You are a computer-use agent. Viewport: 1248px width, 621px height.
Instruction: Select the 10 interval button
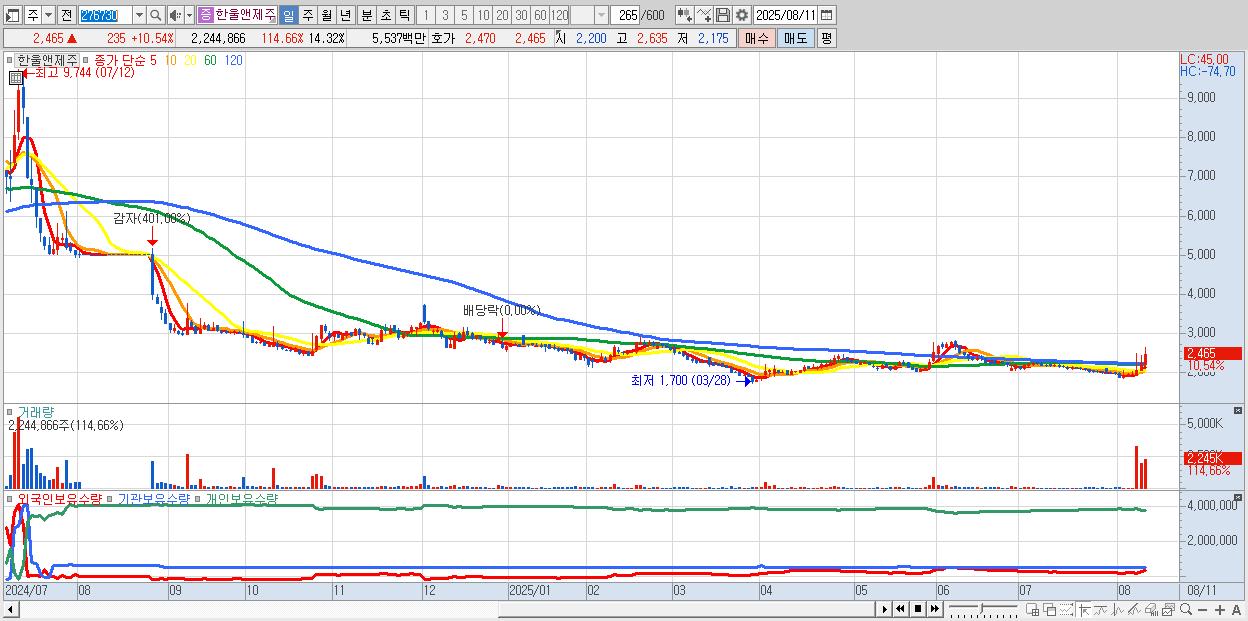[483, 15]
